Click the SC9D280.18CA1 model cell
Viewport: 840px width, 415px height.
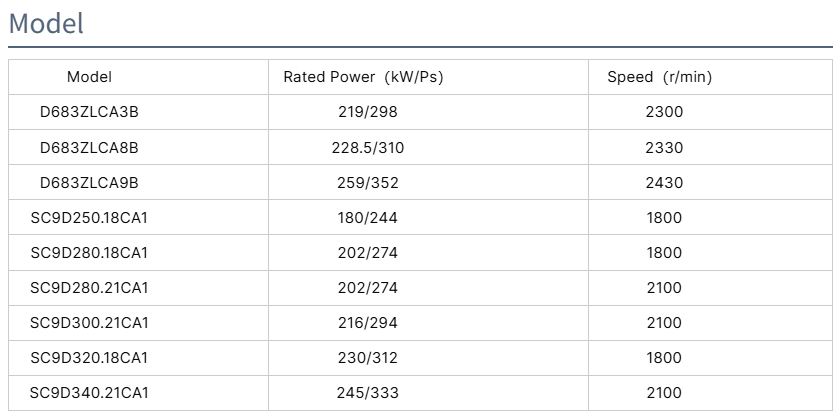tap(89, 253)
